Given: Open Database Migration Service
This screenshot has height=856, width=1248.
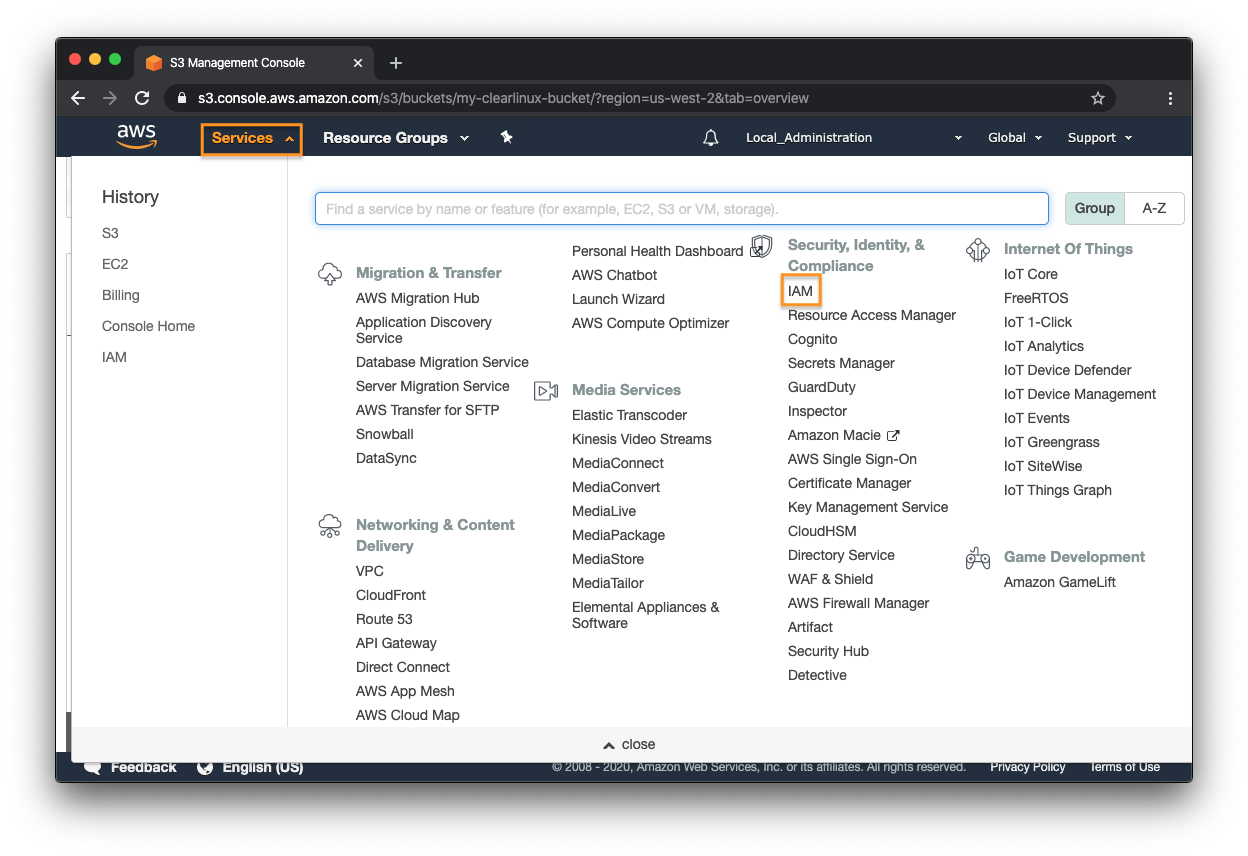Looking at the screenshot, I should pos(442,362).
